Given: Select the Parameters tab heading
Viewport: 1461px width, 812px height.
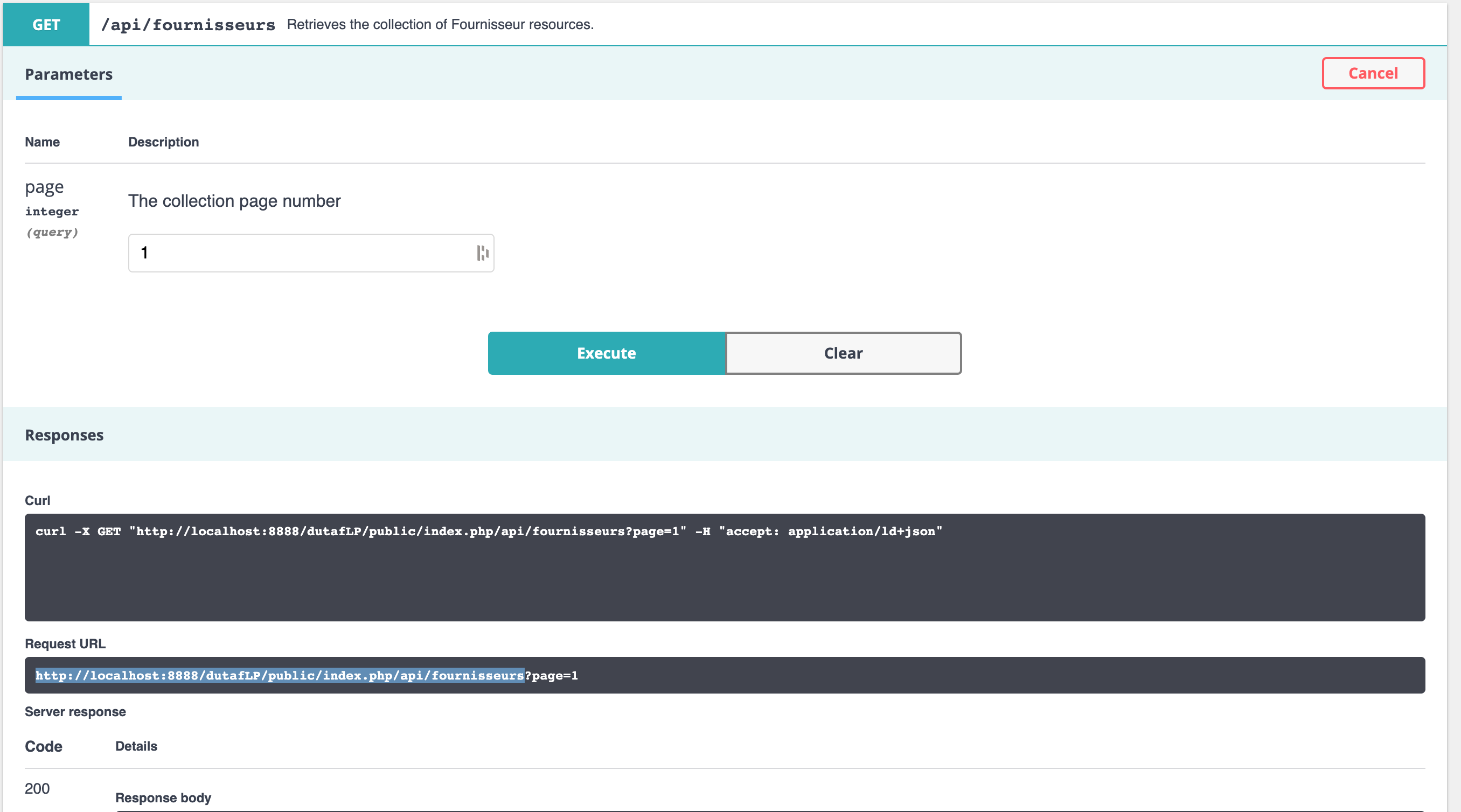Looking at the screenshot, I should (x=68, y=74).
